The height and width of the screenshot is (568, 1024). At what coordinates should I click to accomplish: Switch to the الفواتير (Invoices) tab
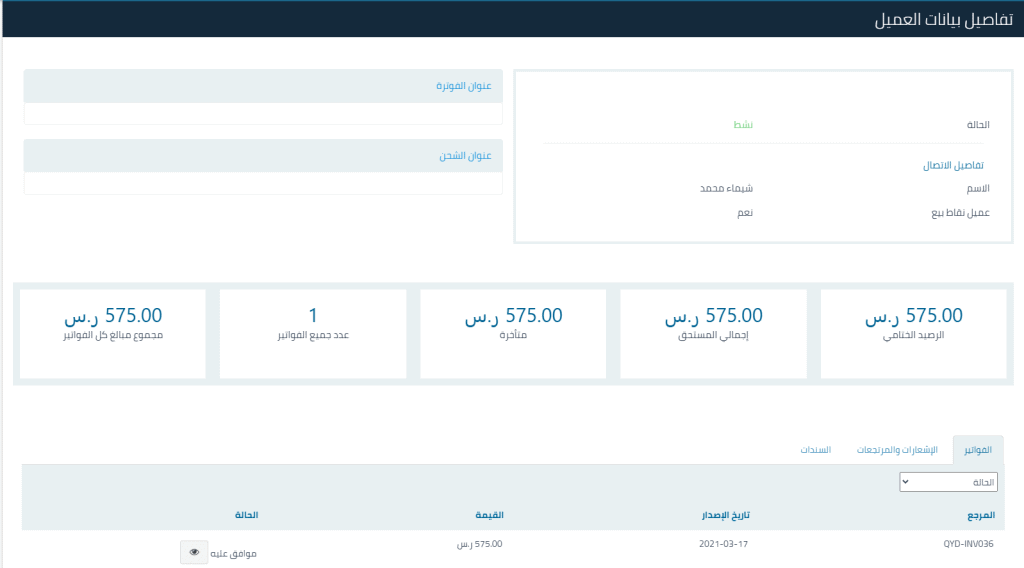coord(977,450)
